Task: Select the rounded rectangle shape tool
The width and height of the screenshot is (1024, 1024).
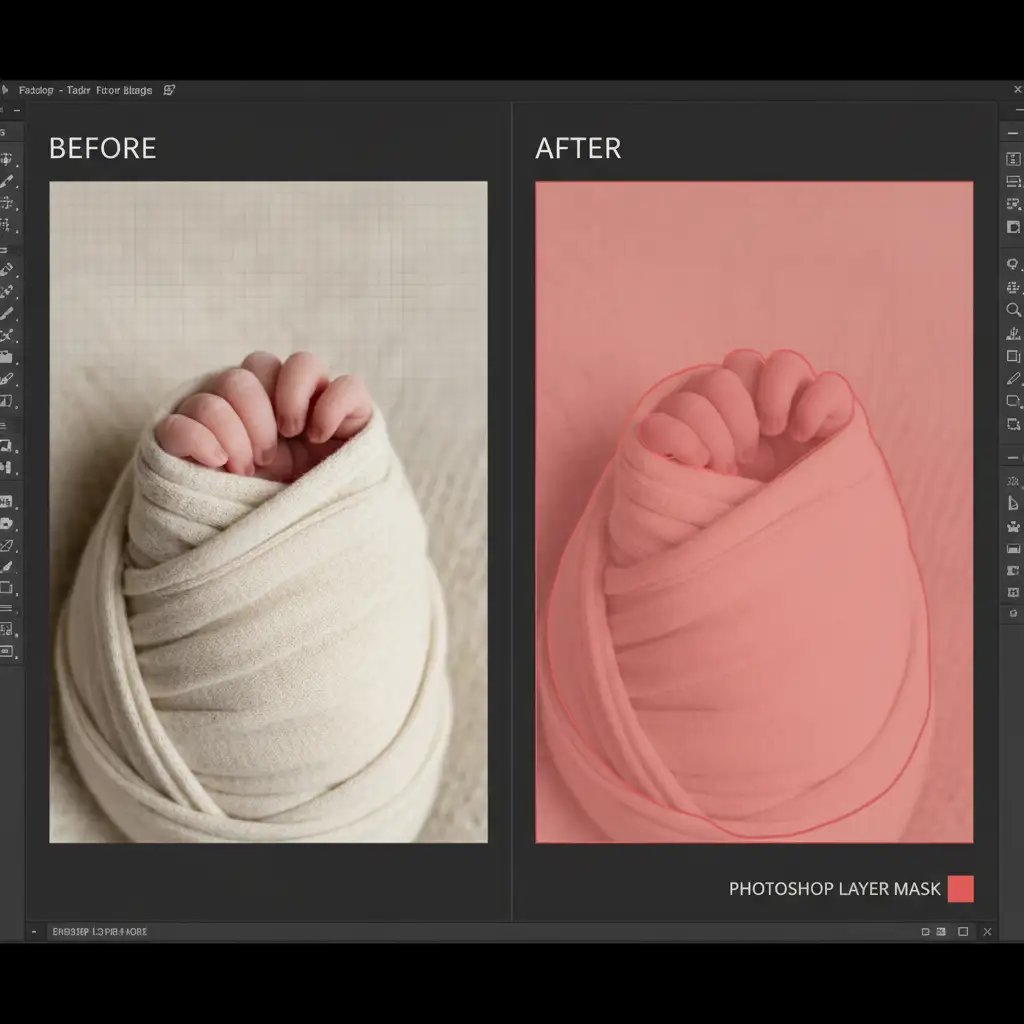Action: [1013, 401]
